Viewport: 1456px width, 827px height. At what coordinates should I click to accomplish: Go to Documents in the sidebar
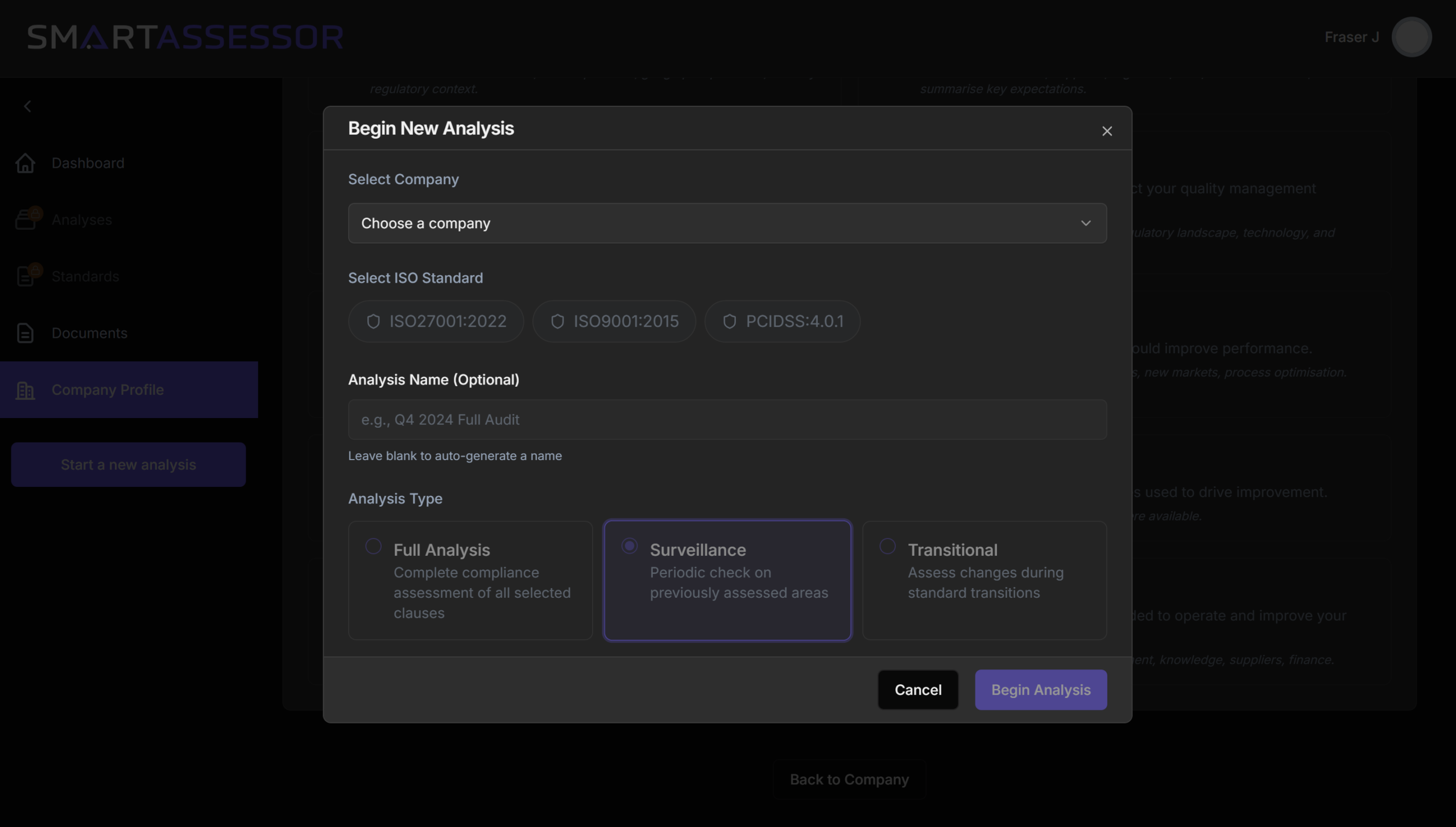click(89, 333)
